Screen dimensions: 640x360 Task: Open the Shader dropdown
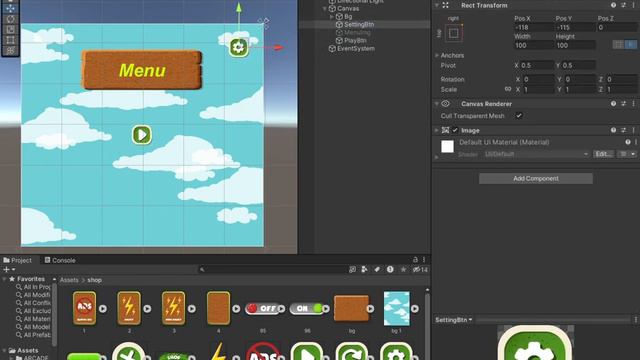coord(537,154)
